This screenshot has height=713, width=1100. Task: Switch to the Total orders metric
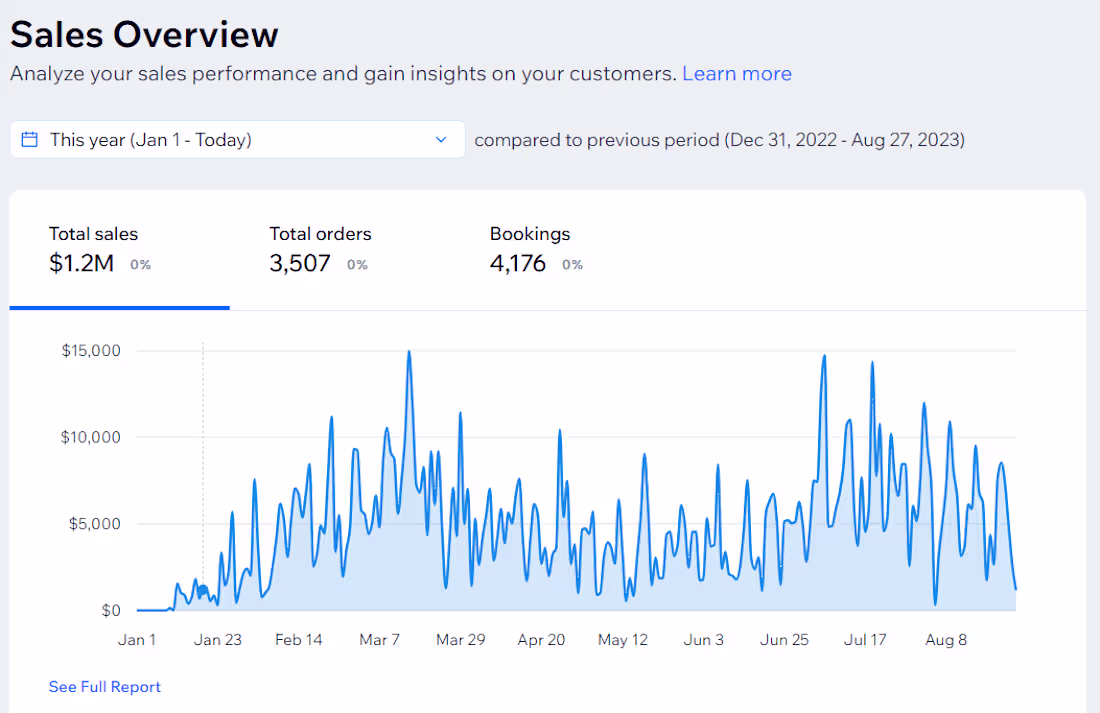[x=320, y=248]
